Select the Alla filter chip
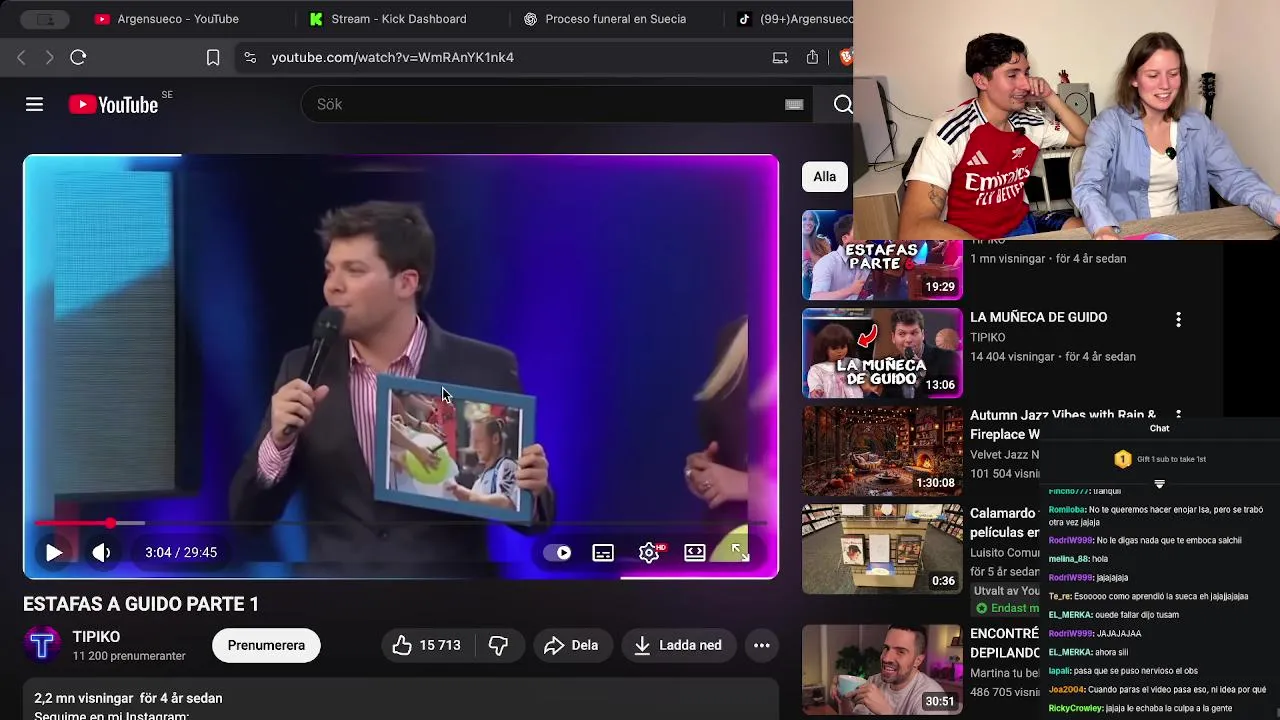Image resolution: width=1280 pixels, height=720 pixels. click(x=824, y=177)
